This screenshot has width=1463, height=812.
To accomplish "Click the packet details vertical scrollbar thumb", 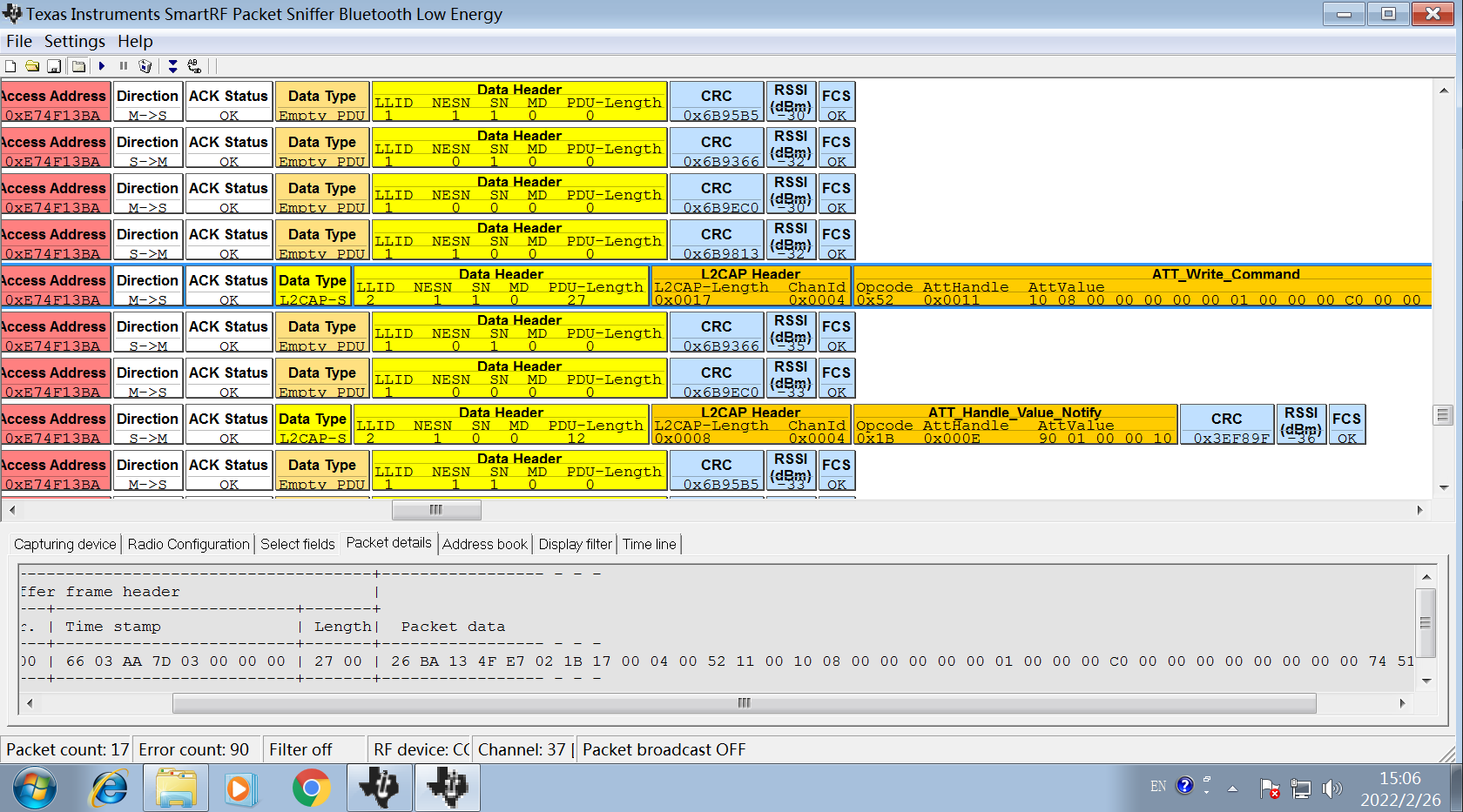I will pos(1426,623).
